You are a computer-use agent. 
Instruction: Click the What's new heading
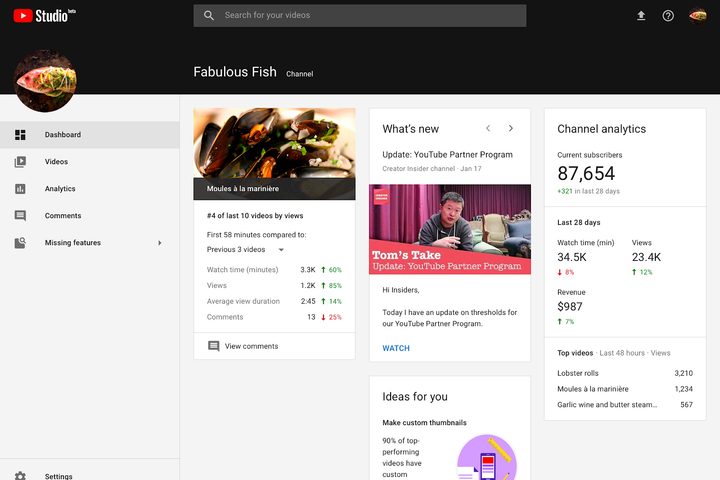[x=411, y=129]
